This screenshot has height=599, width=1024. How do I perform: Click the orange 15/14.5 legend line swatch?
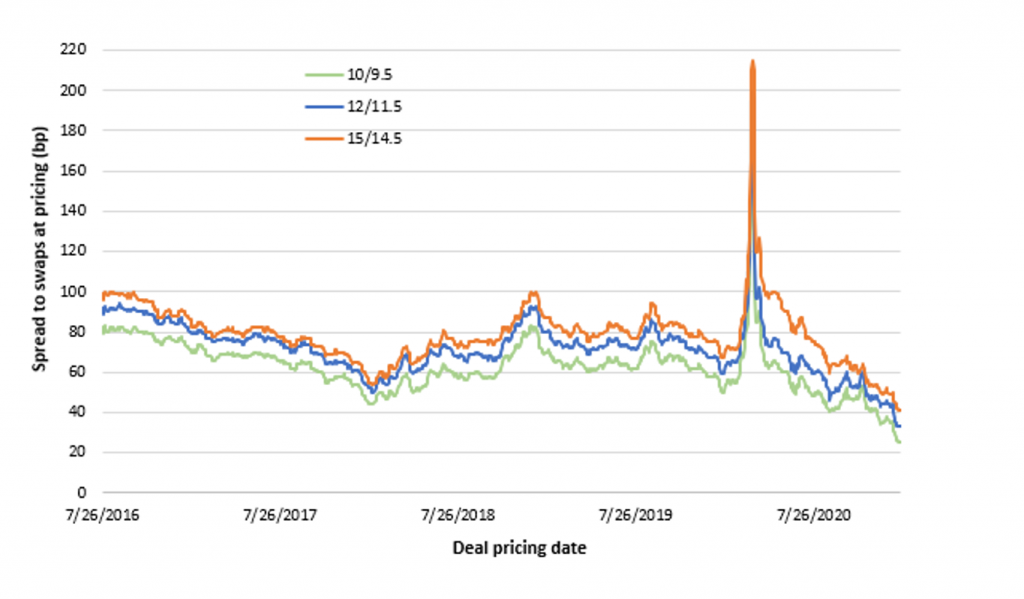click(x=325, y=135)
